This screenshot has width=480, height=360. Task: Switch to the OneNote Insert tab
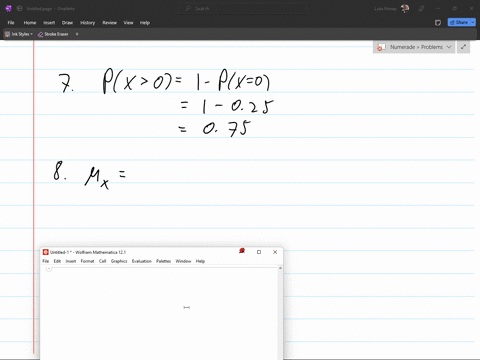tap(49, 23)
